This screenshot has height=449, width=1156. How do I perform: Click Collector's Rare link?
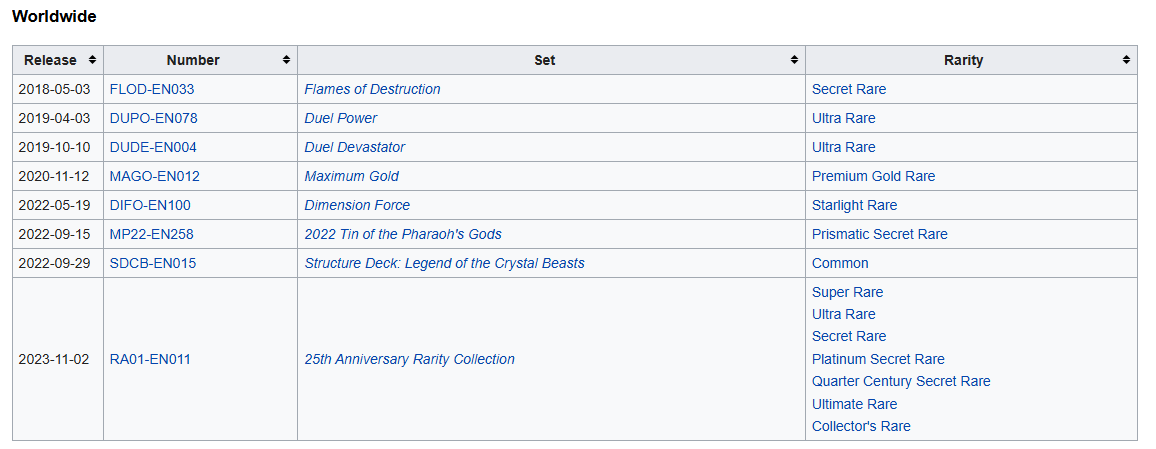[861, 426]
